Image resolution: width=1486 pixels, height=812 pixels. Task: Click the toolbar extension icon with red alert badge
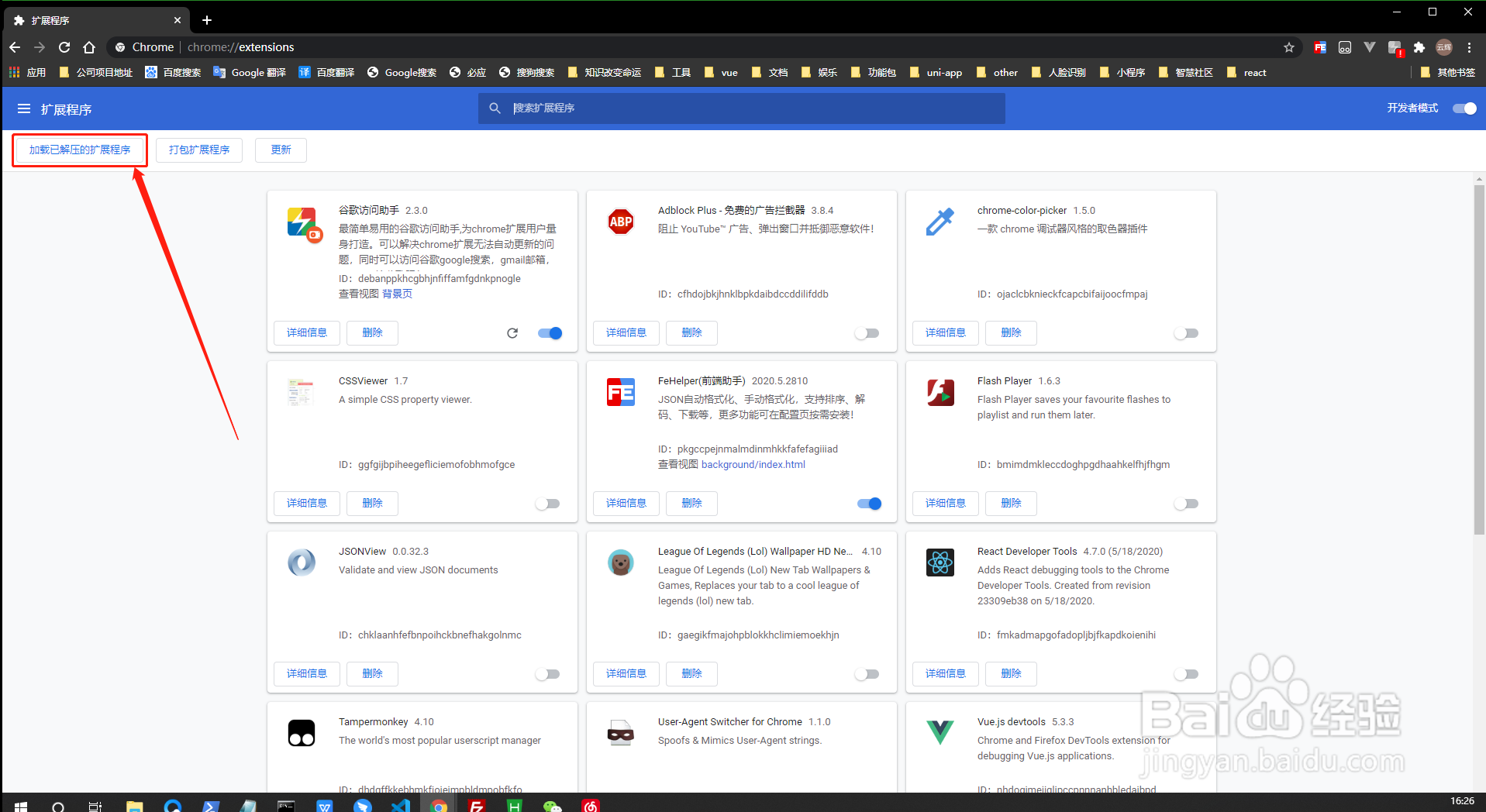click(x=1395, y=48)
